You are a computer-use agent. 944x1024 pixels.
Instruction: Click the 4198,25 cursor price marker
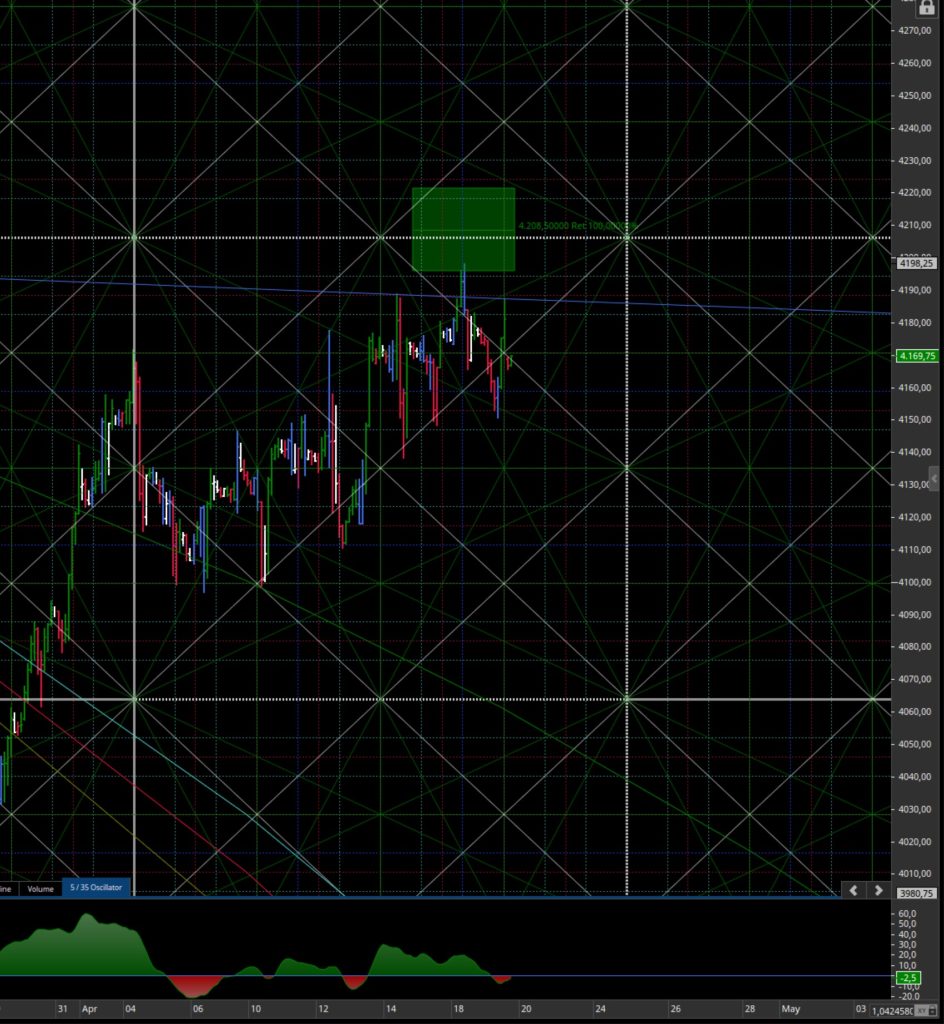coord(917,263)
